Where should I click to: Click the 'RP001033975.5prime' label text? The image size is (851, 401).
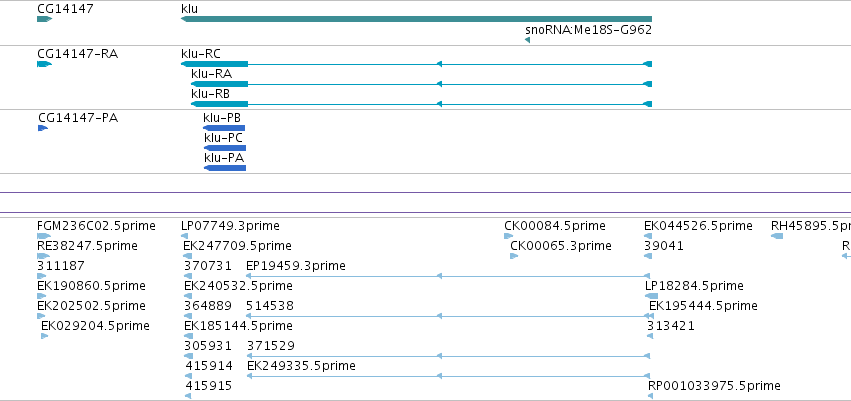coord(714,386)
